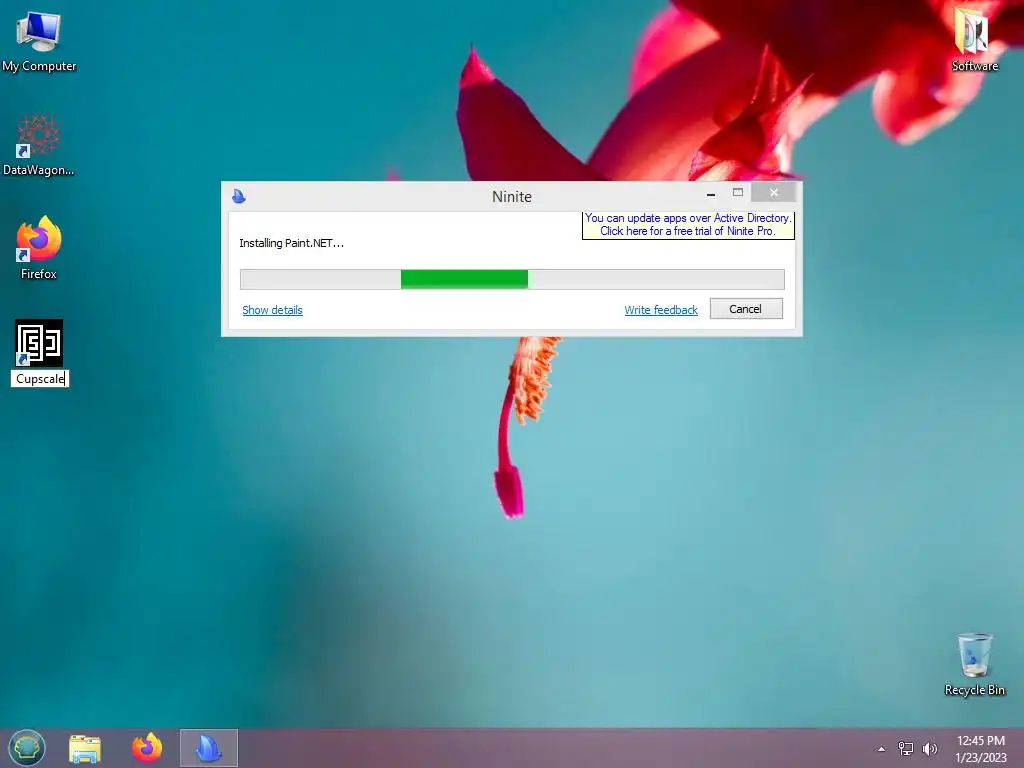Select the Firefox desktop shortcut

(39, 248)
